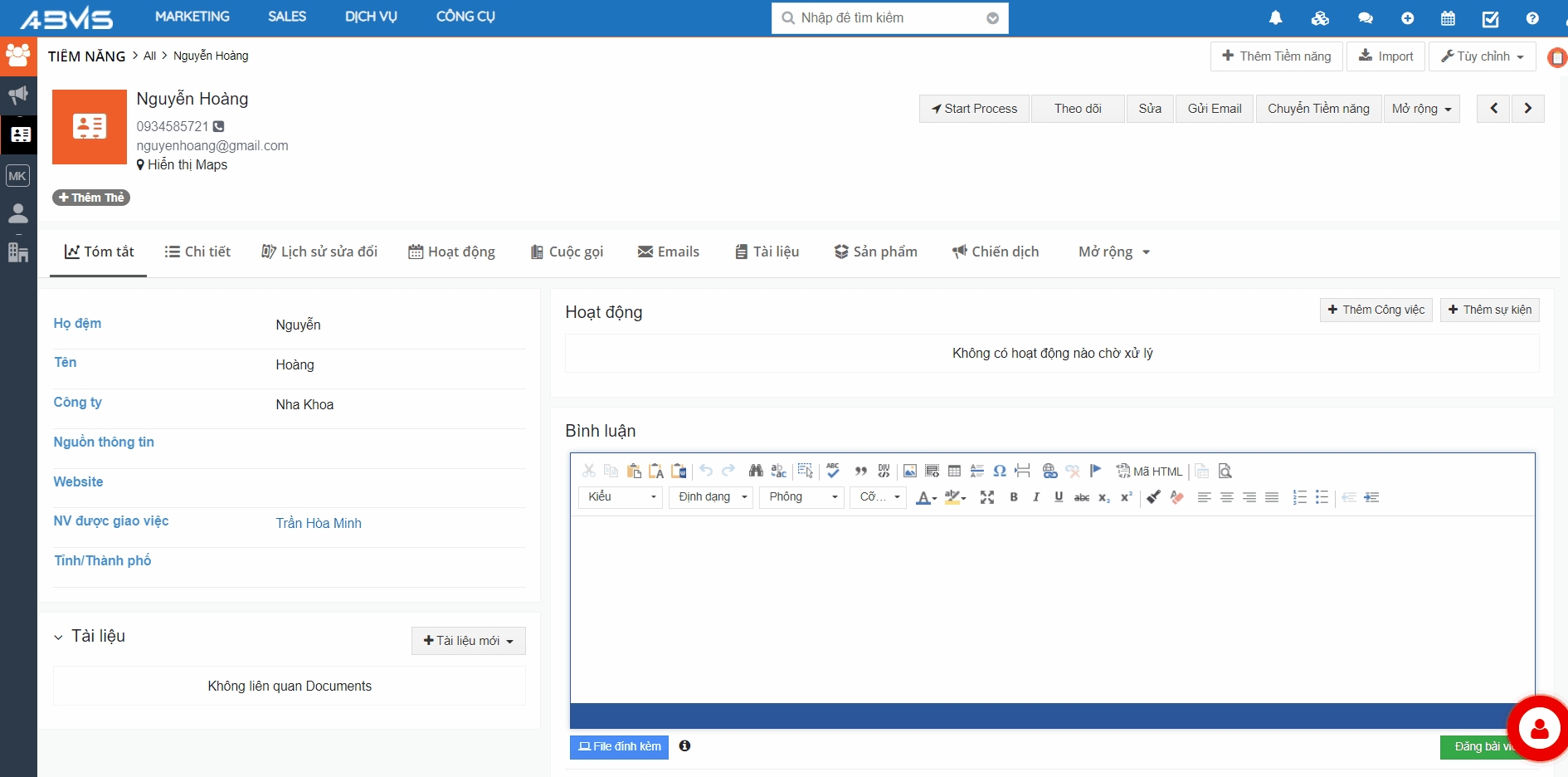Toggle underline formatting in editor

(x=1058, y=497)
